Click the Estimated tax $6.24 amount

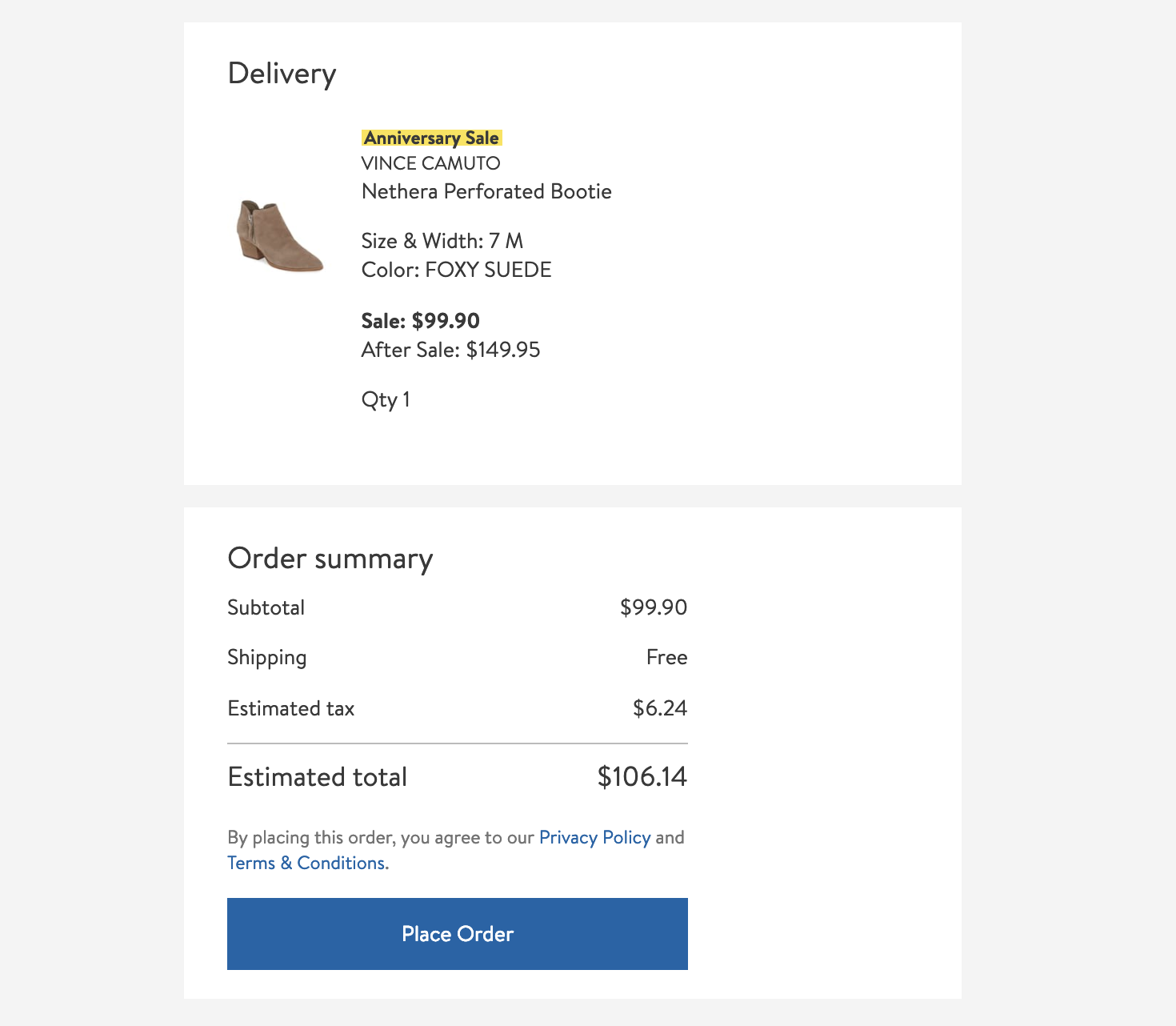(x=659, y=708)
